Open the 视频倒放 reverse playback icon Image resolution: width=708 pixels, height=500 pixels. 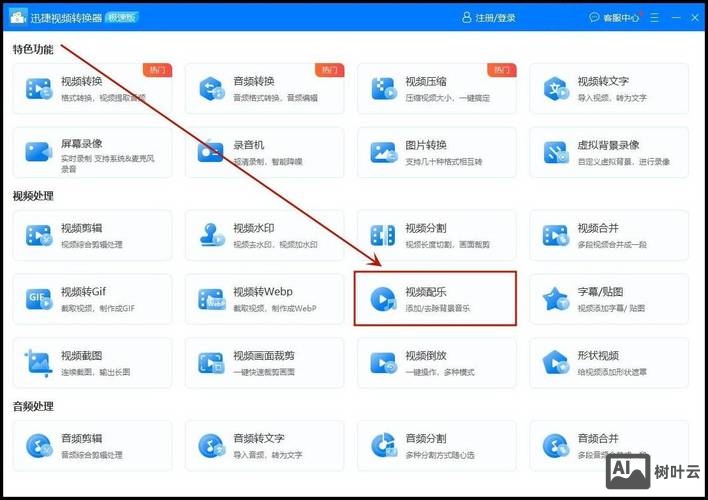(383, 363)
